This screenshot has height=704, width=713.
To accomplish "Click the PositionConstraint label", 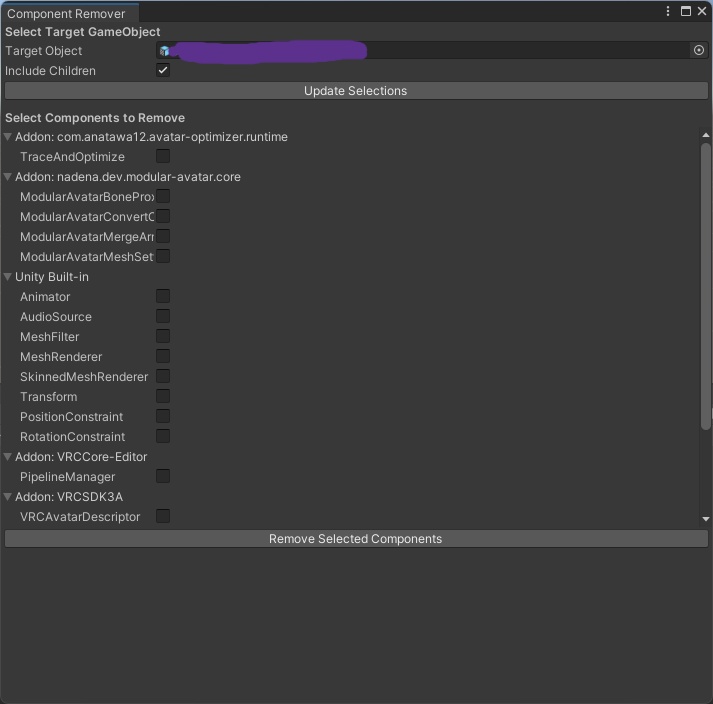I will pyautogui.click(x=71, y=417).
